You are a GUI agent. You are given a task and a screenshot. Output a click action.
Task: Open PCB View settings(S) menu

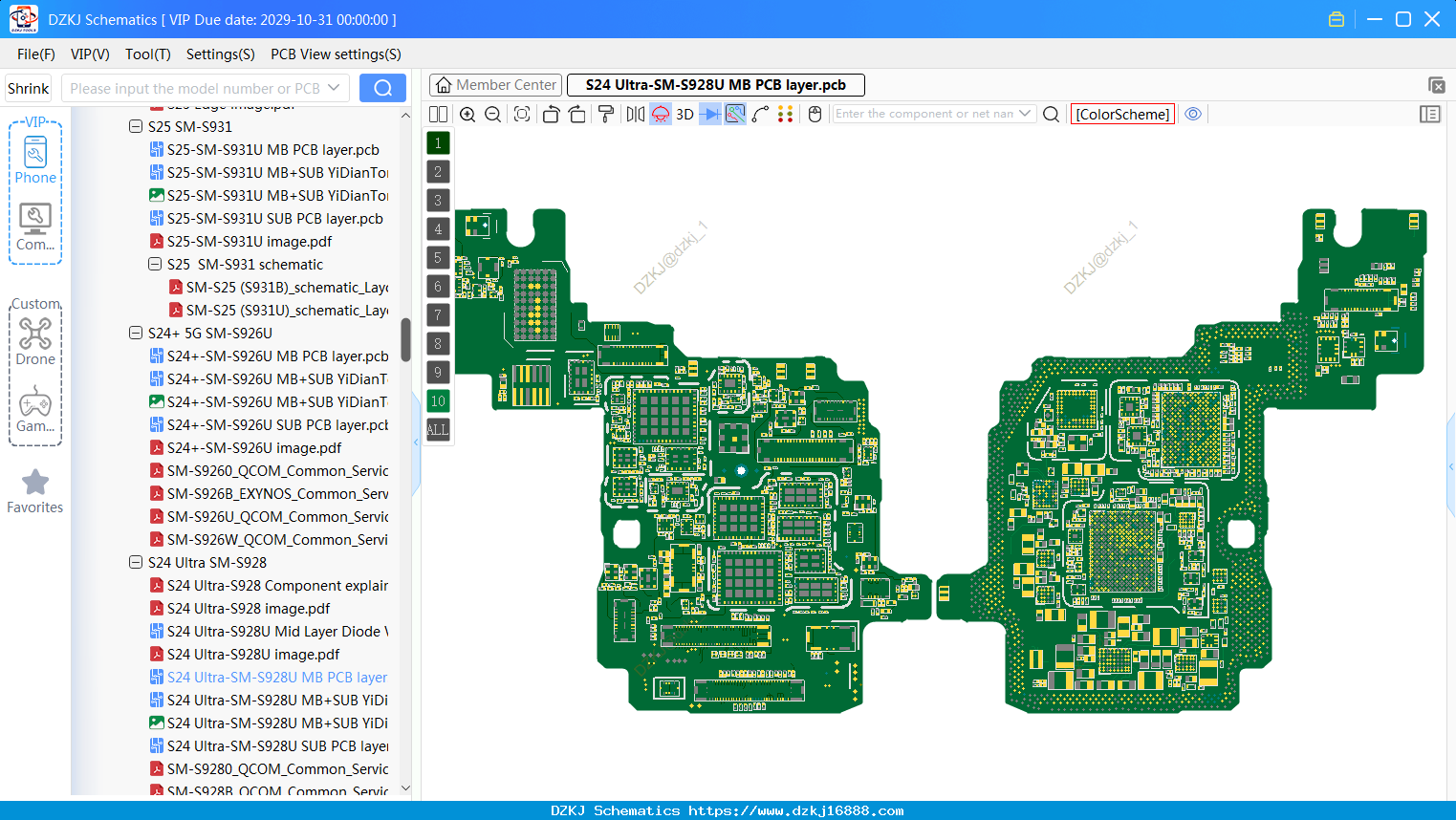[336, 54]
